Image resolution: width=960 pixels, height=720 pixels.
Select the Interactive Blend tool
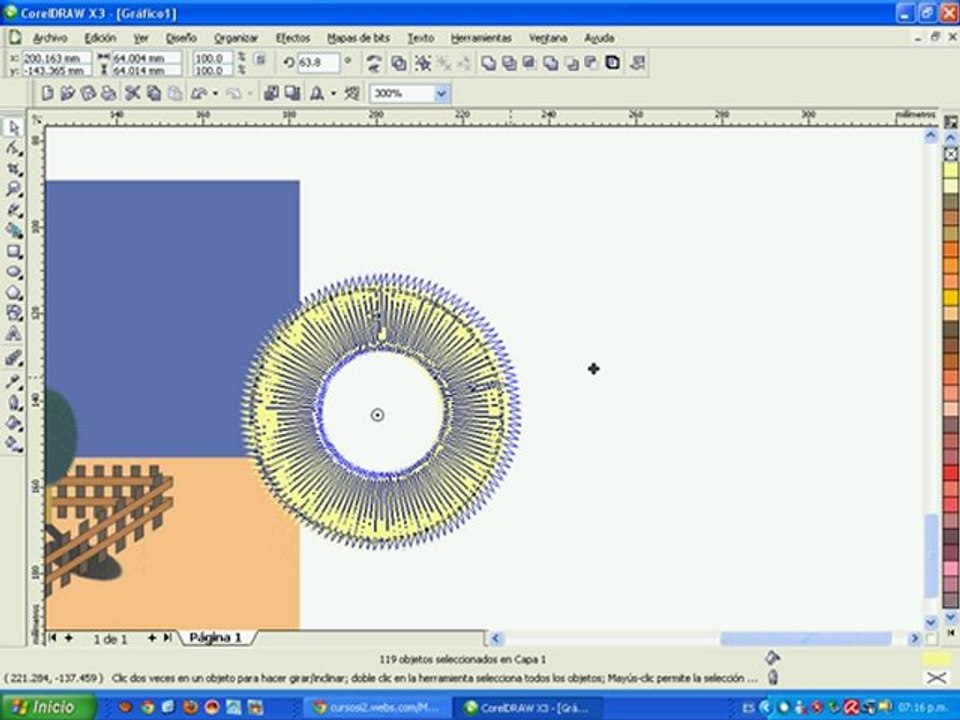pos(13,359)
